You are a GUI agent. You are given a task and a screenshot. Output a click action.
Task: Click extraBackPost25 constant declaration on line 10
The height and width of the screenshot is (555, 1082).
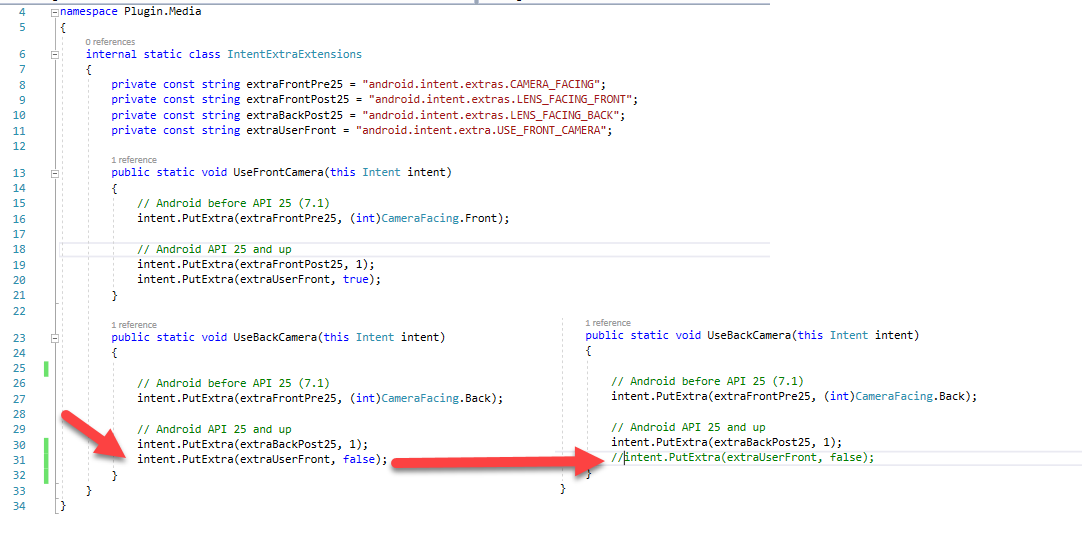pos(294,115)
